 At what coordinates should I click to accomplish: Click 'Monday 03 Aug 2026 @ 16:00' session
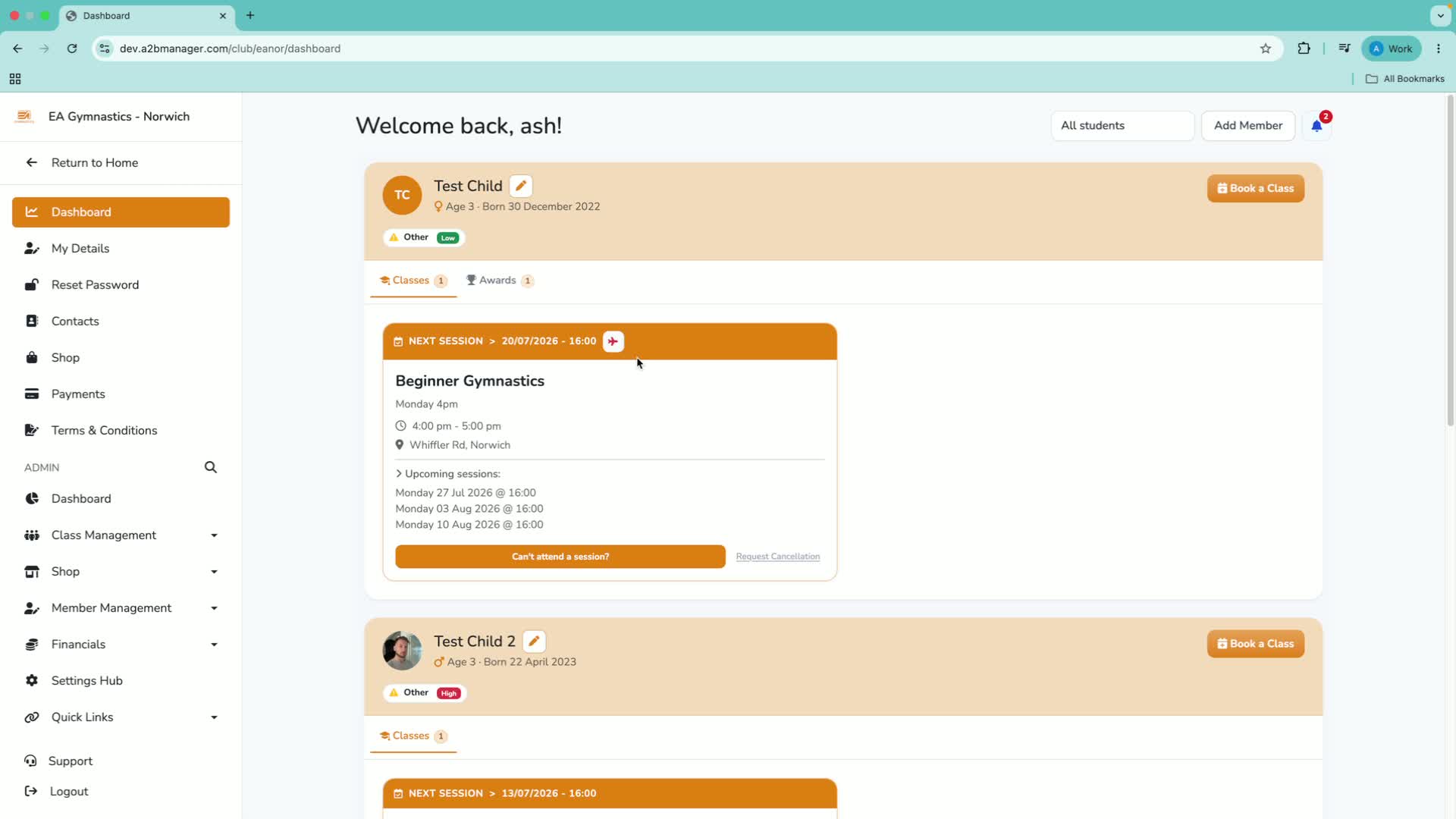[x=469, y=509]
